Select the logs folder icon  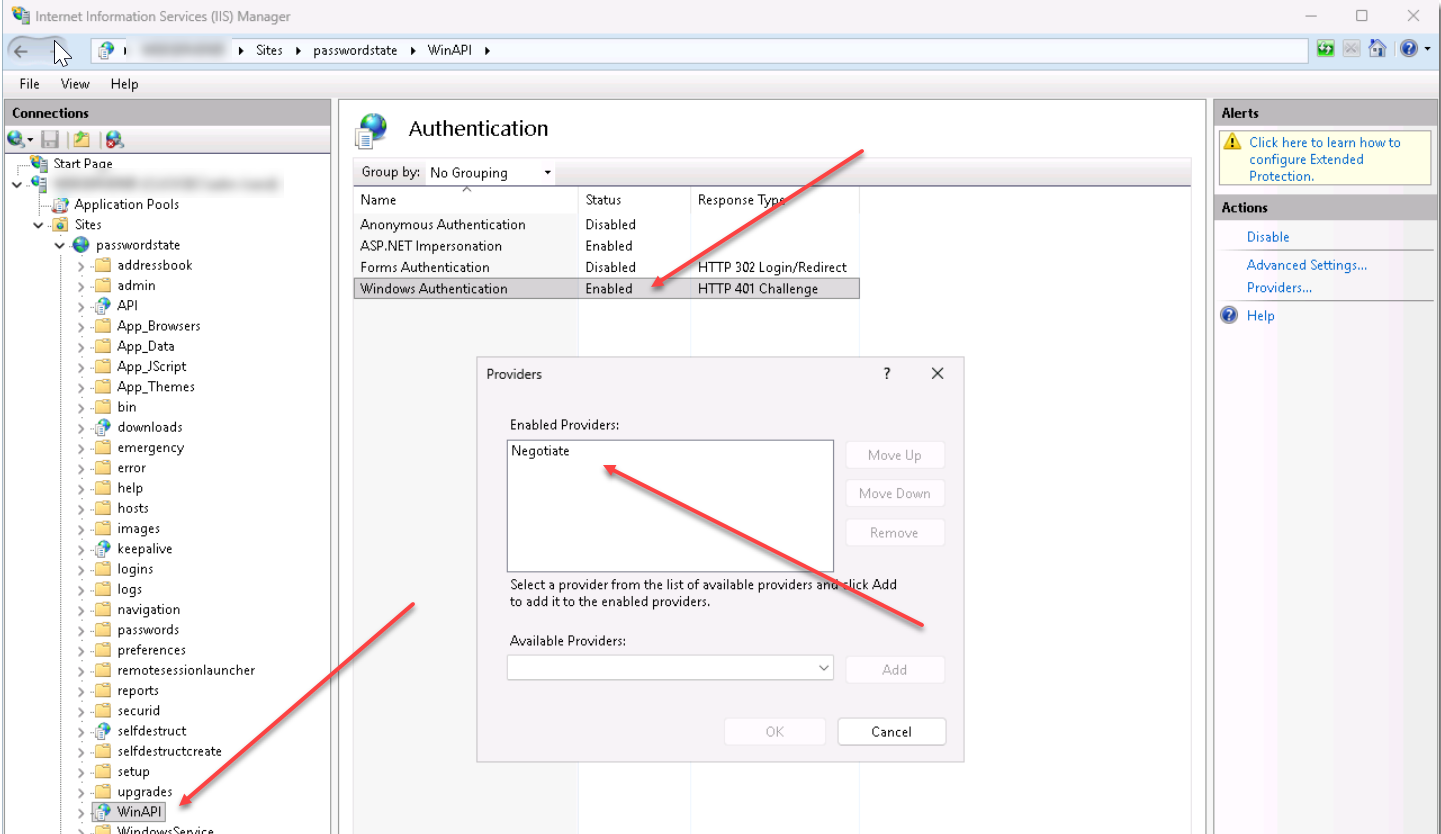tap(102, 589)
